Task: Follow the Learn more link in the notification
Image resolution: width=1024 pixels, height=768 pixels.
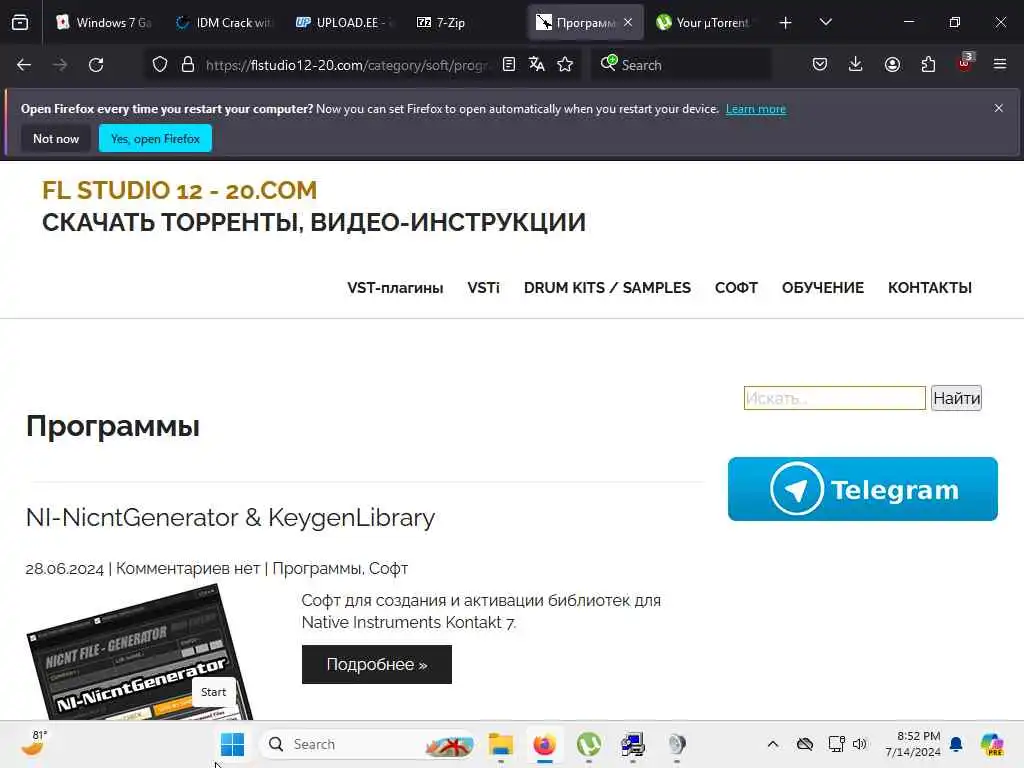Action: tap(756, 109)
